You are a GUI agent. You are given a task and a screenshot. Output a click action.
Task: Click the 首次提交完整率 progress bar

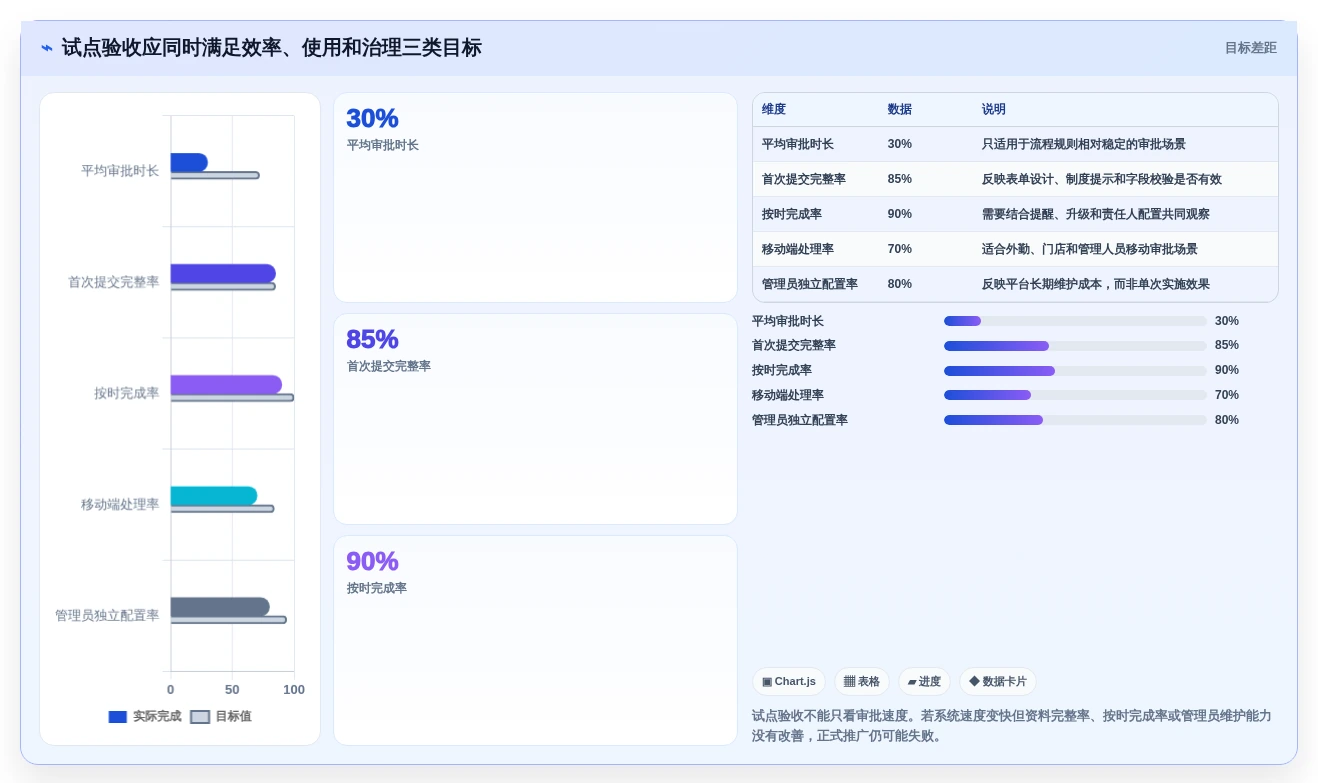point(1075,346)
